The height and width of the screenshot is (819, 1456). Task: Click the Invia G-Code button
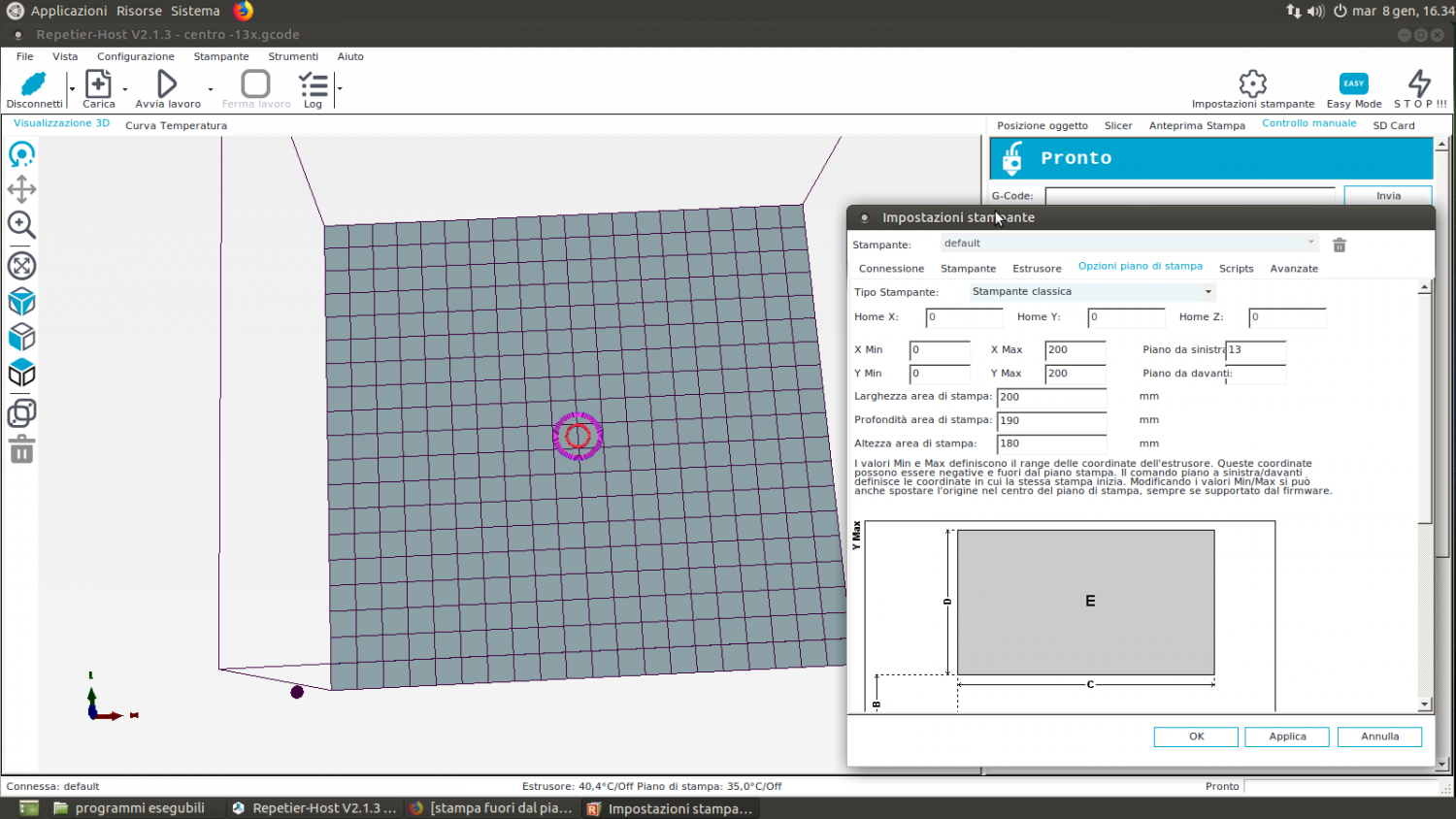pyautogui.click(x=1387, y=196)
